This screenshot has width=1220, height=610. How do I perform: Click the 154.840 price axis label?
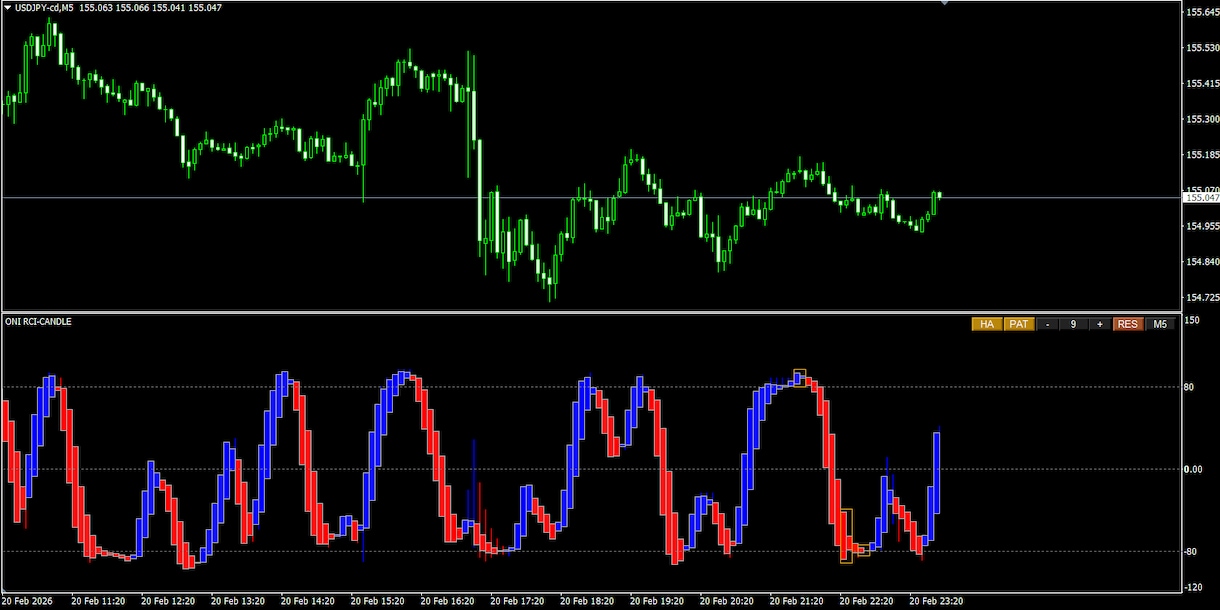coord(1201,262)
